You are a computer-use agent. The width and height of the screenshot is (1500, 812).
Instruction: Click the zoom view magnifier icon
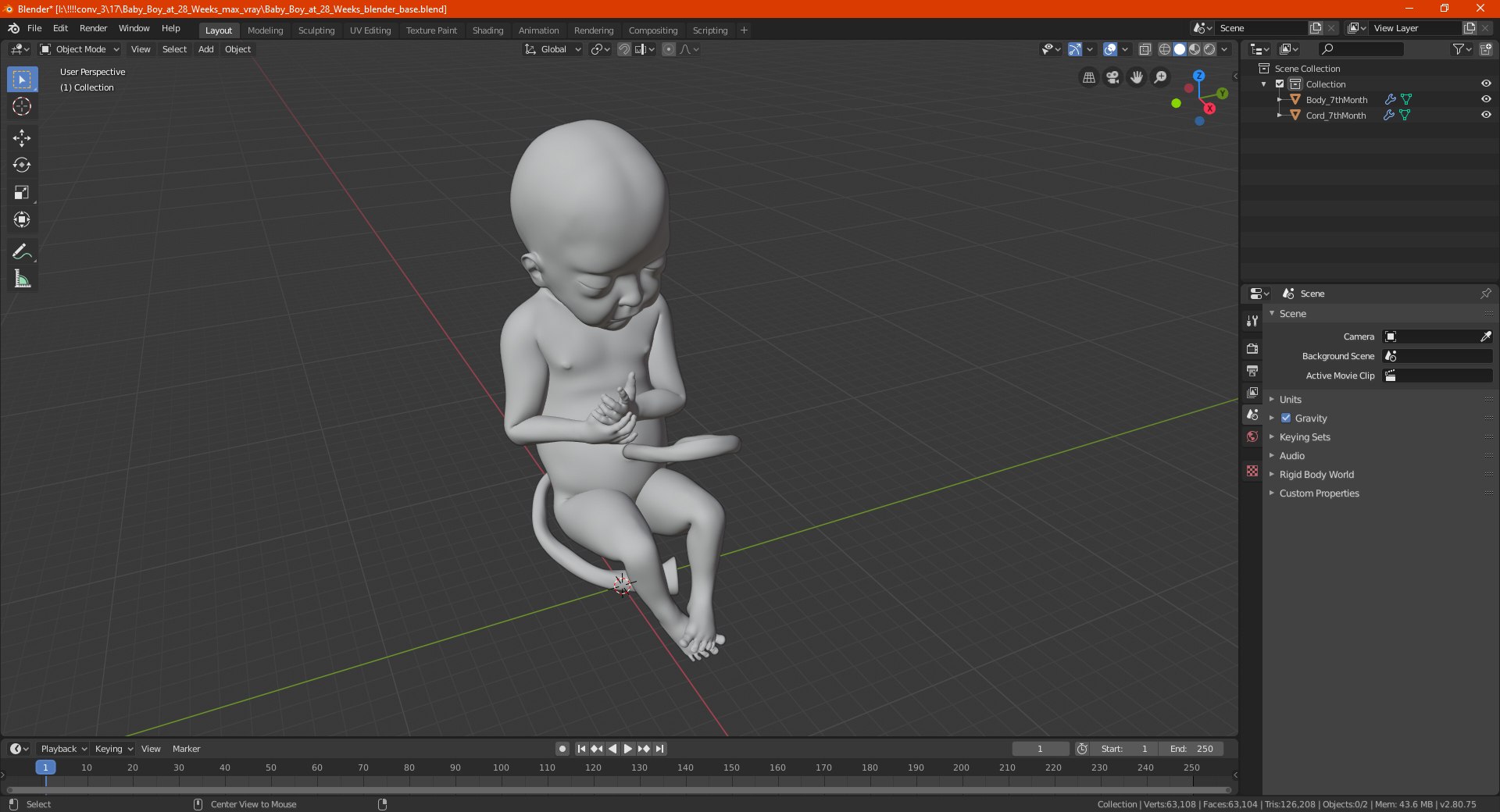[1161, 77]
